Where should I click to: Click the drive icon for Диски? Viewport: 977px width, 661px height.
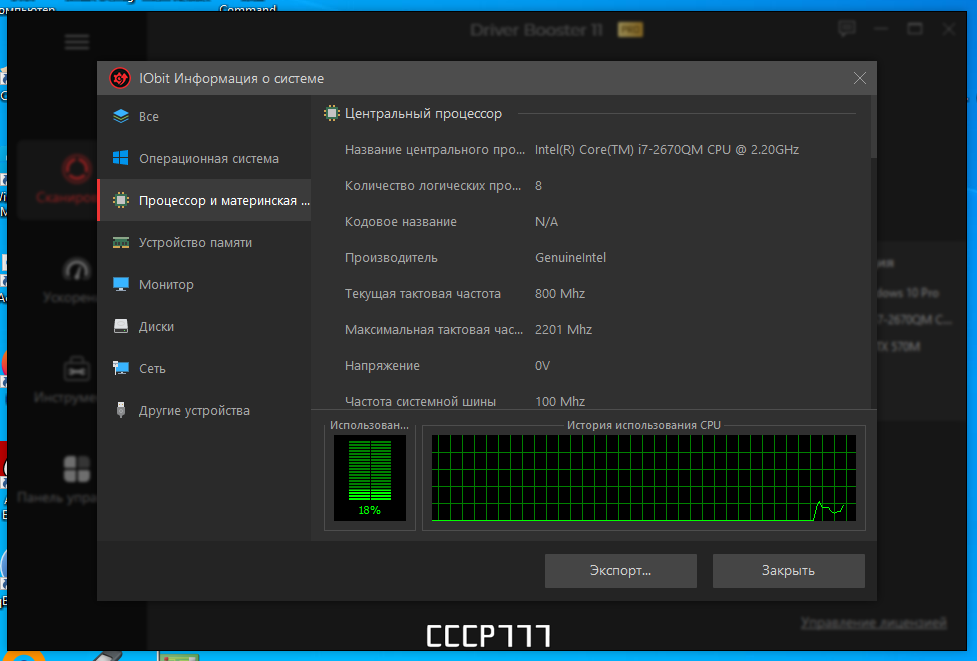(121, 326)
